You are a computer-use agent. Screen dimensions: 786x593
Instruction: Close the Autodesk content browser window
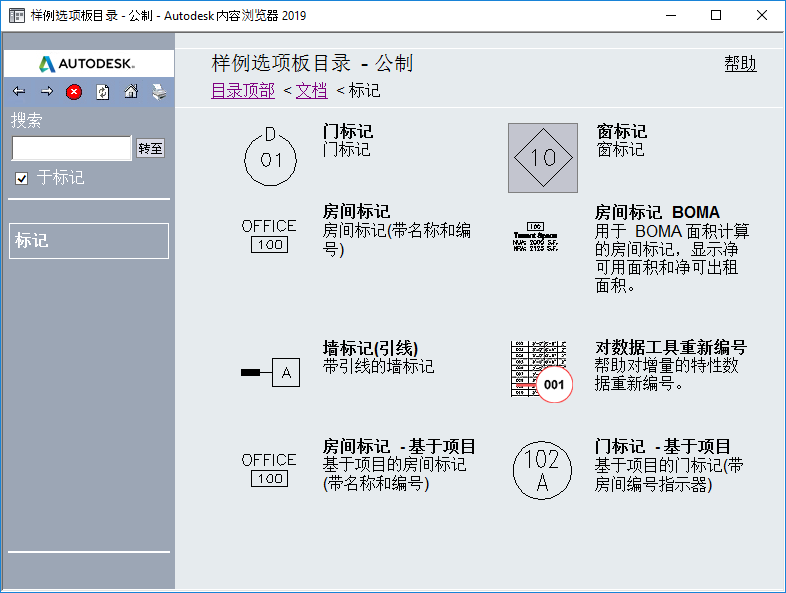(x=761, y=16)
